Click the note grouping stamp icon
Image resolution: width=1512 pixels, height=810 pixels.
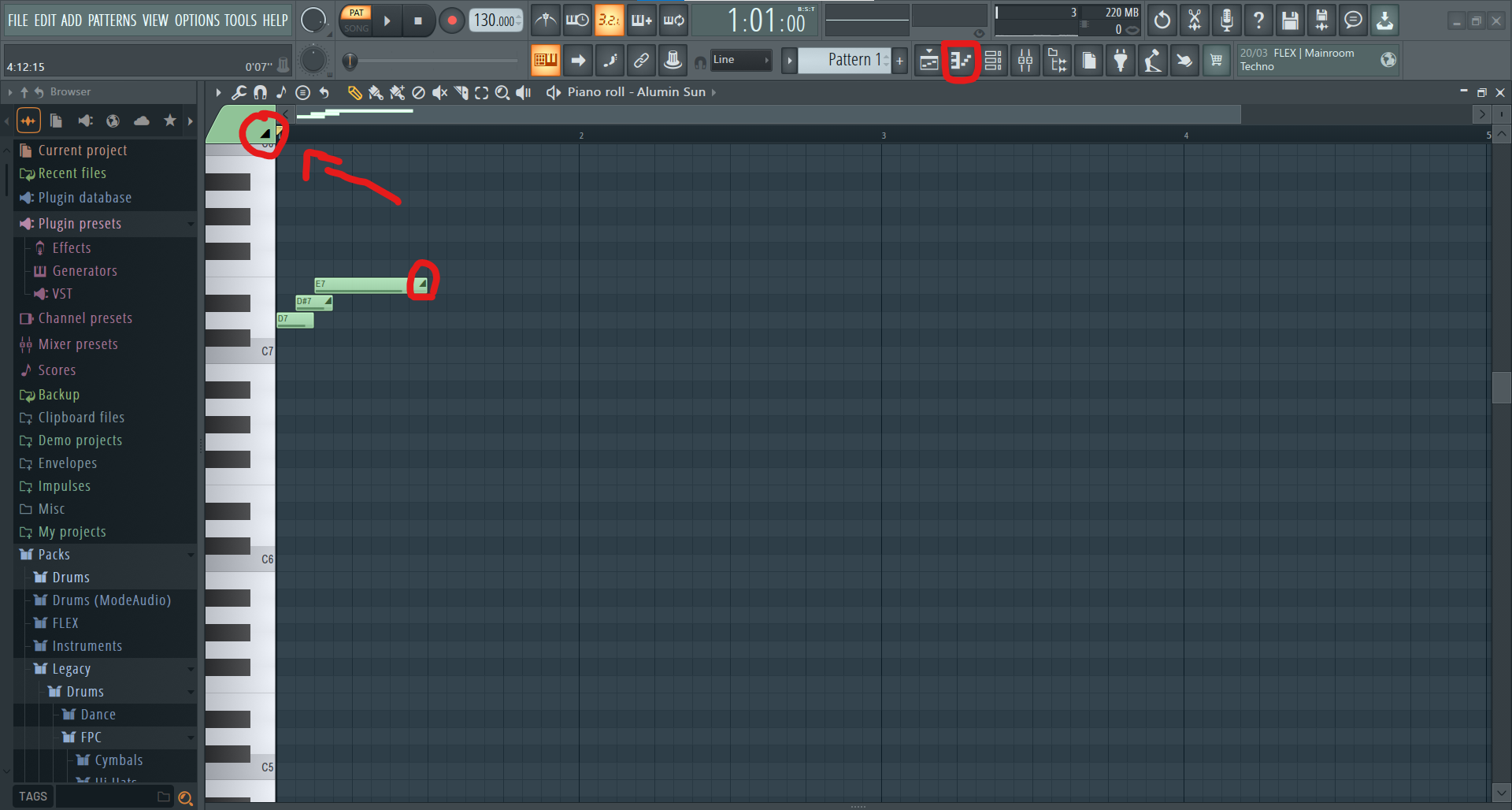pyautogui.click(x=673, y=60)
